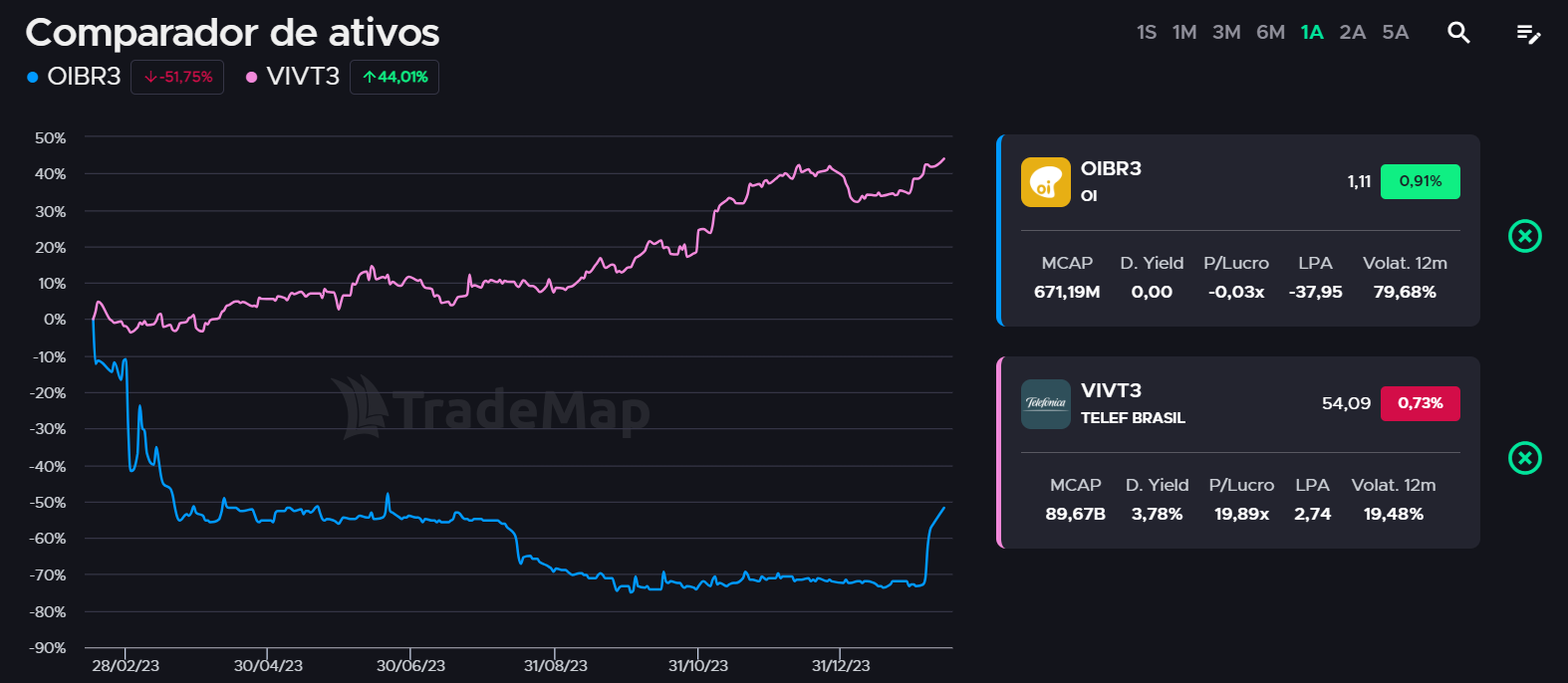Open the VIVT3 ticker title in card

tap(1111, 390)
